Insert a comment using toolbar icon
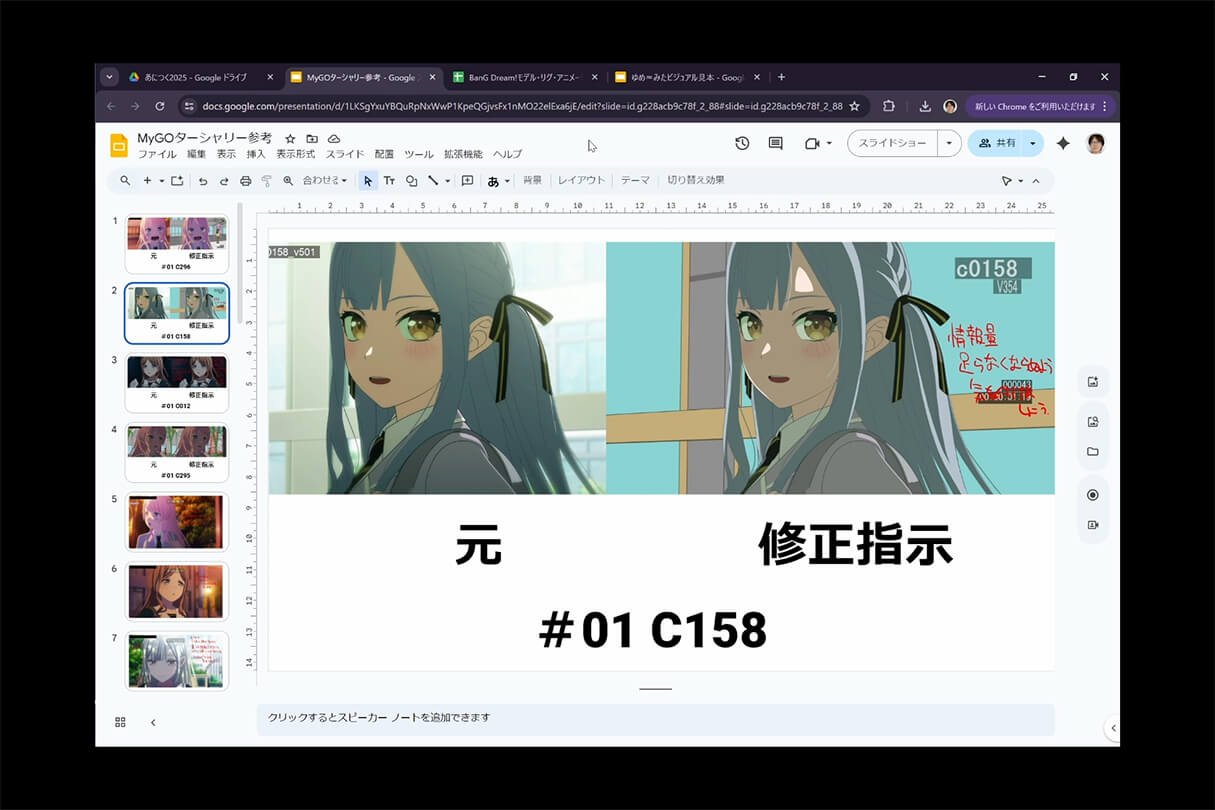 (467, 180)
